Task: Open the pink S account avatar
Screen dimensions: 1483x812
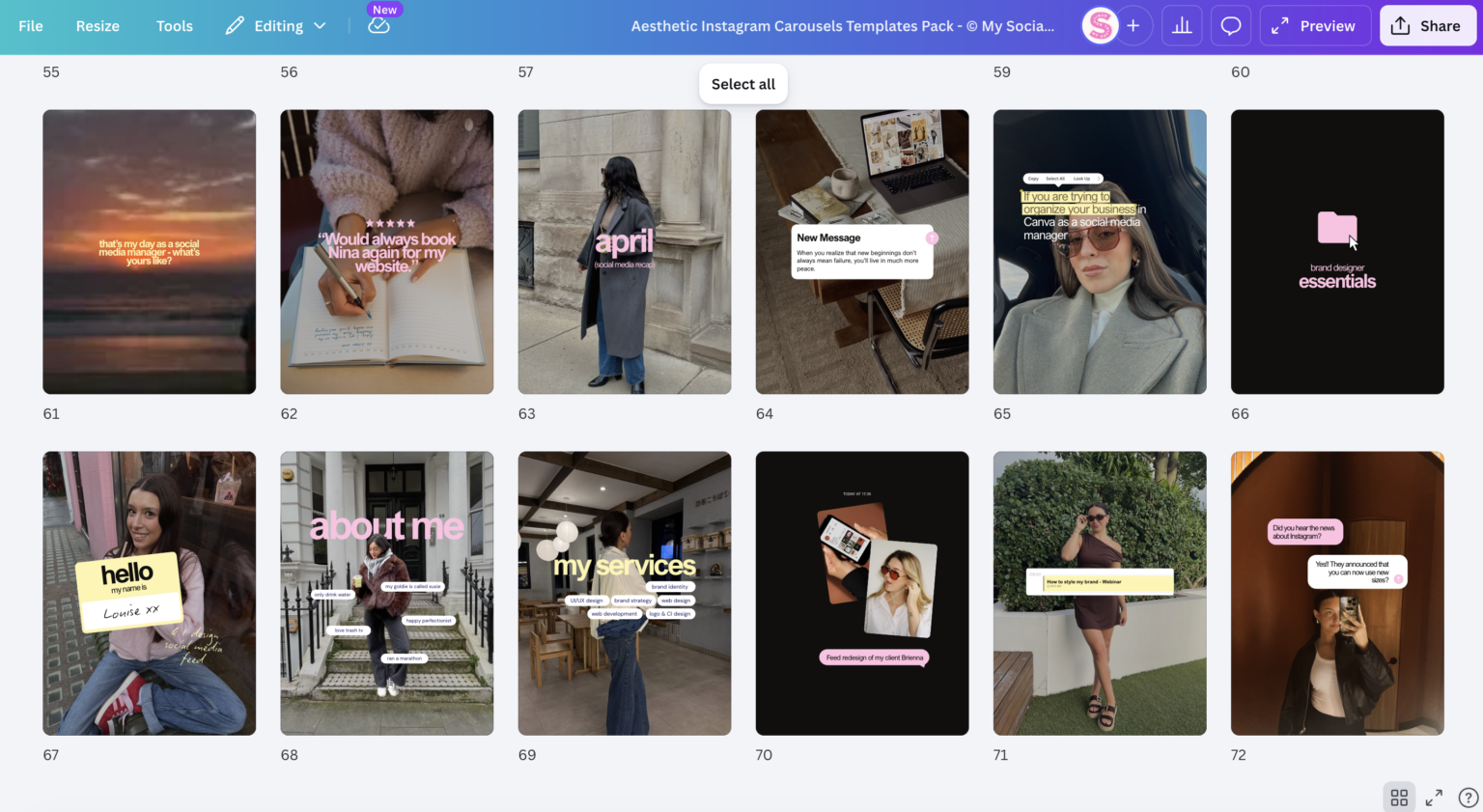Action: point(1102,25)
